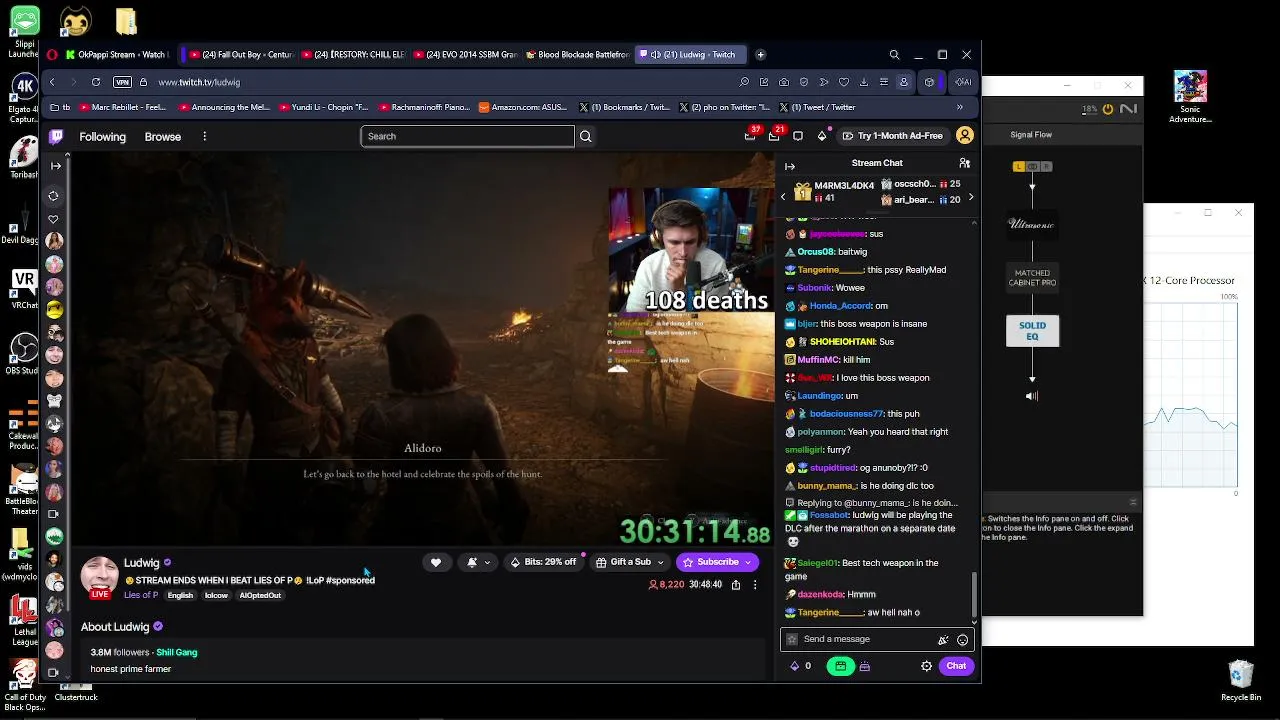Switch to RESTORY: CHILL browser tab

coord(352,55)
